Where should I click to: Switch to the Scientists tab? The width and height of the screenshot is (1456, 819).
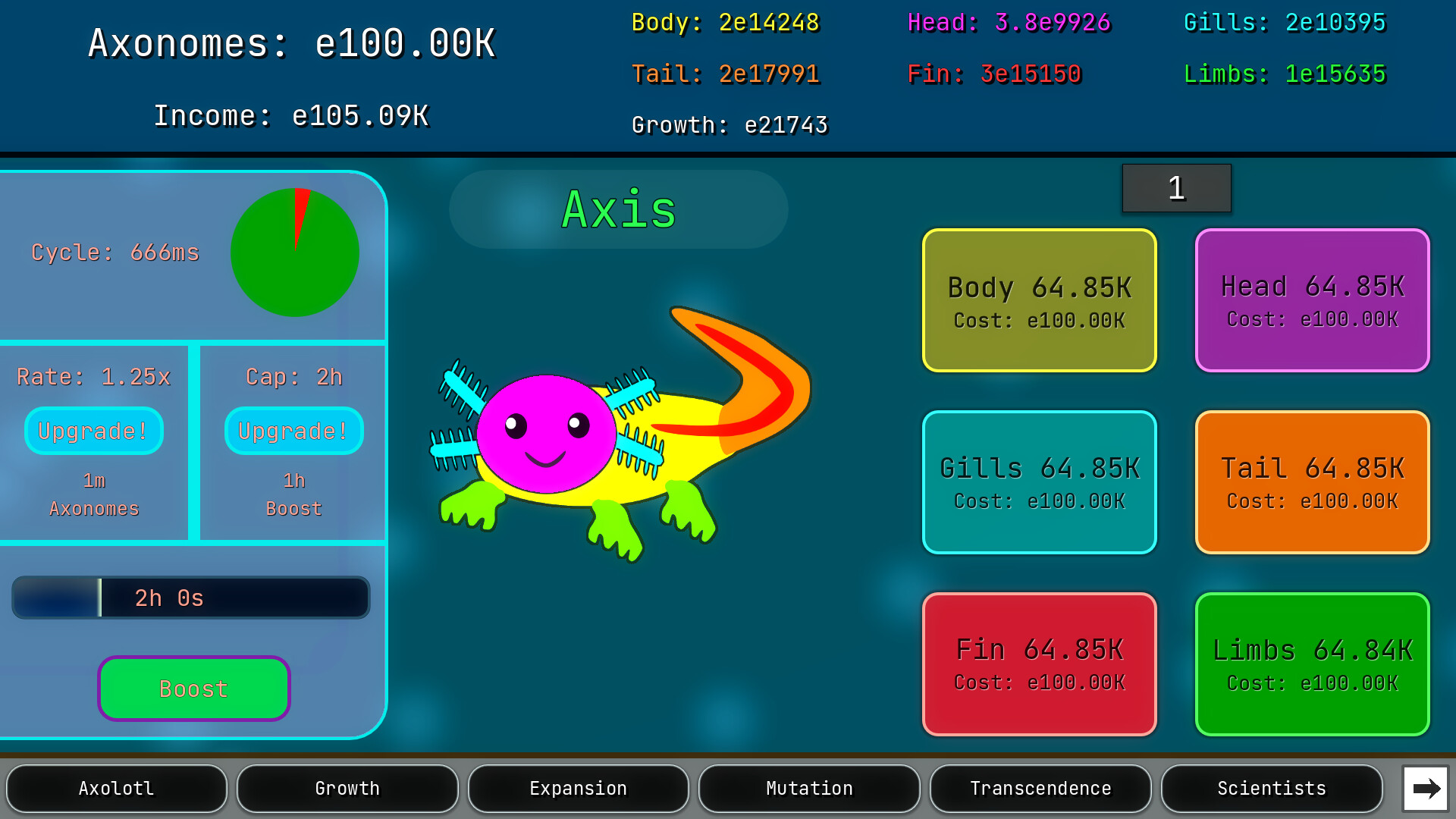[x=1272, y=789]
